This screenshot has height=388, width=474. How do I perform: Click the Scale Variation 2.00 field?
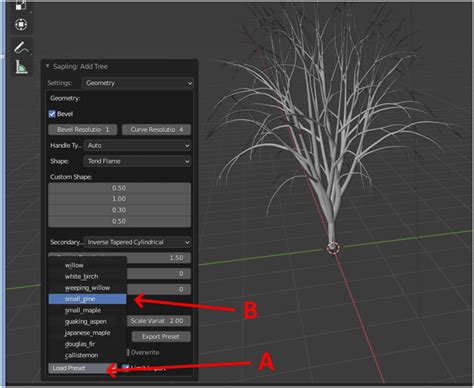point(159,321)
